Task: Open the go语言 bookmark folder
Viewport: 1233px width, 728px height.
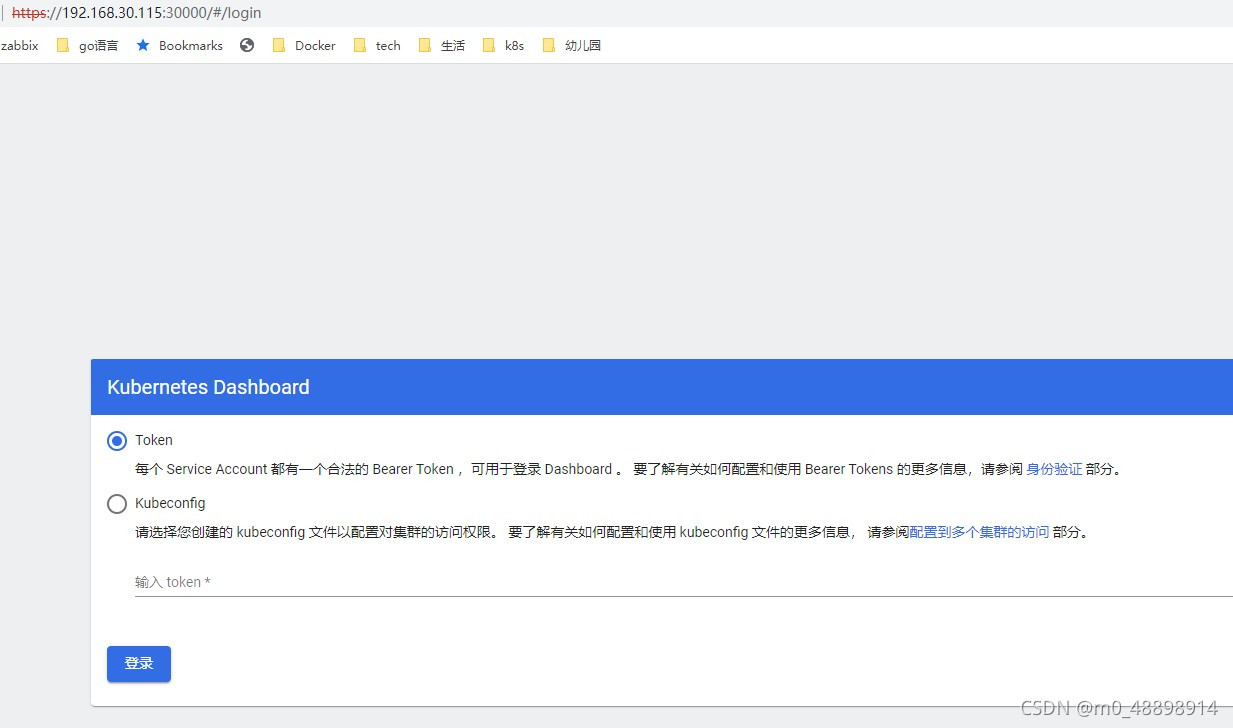Action: point(88,45)
